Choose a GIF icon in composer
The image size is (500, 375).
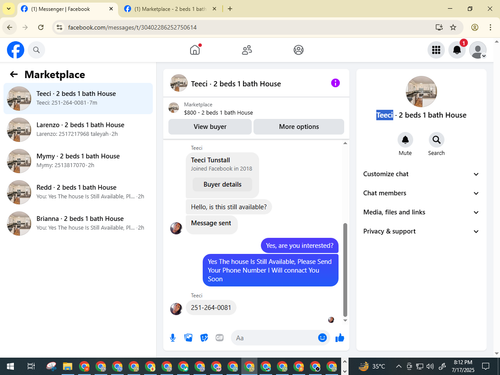tap(219, 338)
